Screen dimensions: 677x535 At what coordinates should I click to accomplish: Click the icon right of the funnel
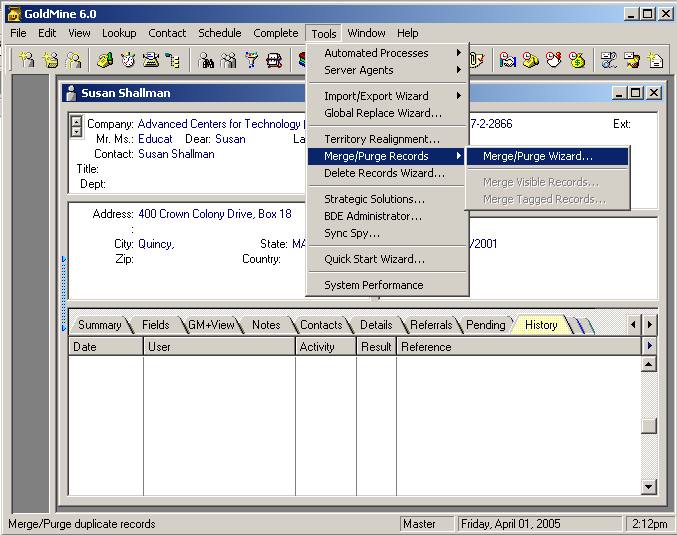pos(274,60)
